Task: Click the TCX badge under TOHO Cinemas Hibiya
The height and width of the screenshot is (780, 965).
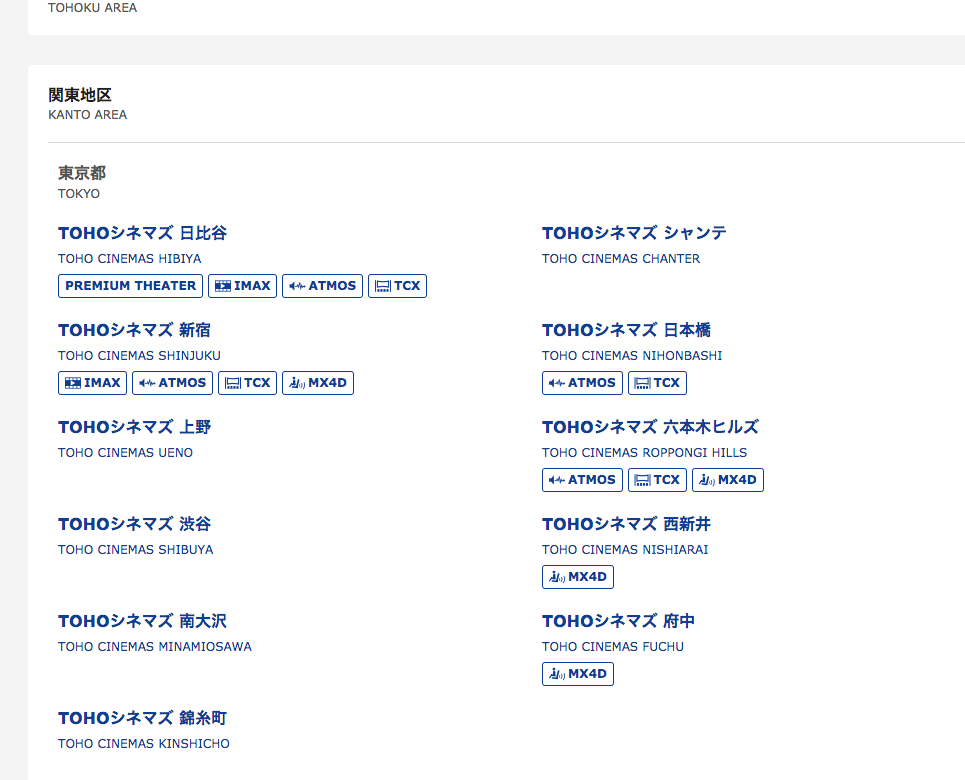Action: [397, 286]
